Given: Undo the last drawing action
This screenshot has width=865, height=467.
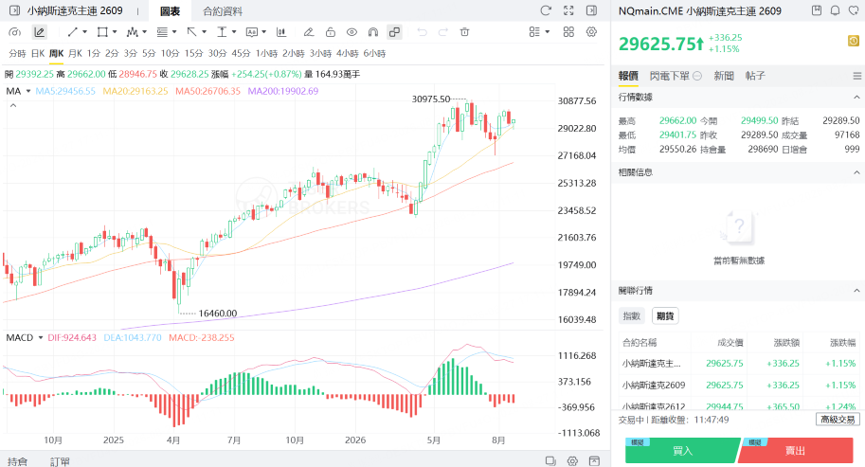Looking at the screenshot, I should [x=422, y=32].
